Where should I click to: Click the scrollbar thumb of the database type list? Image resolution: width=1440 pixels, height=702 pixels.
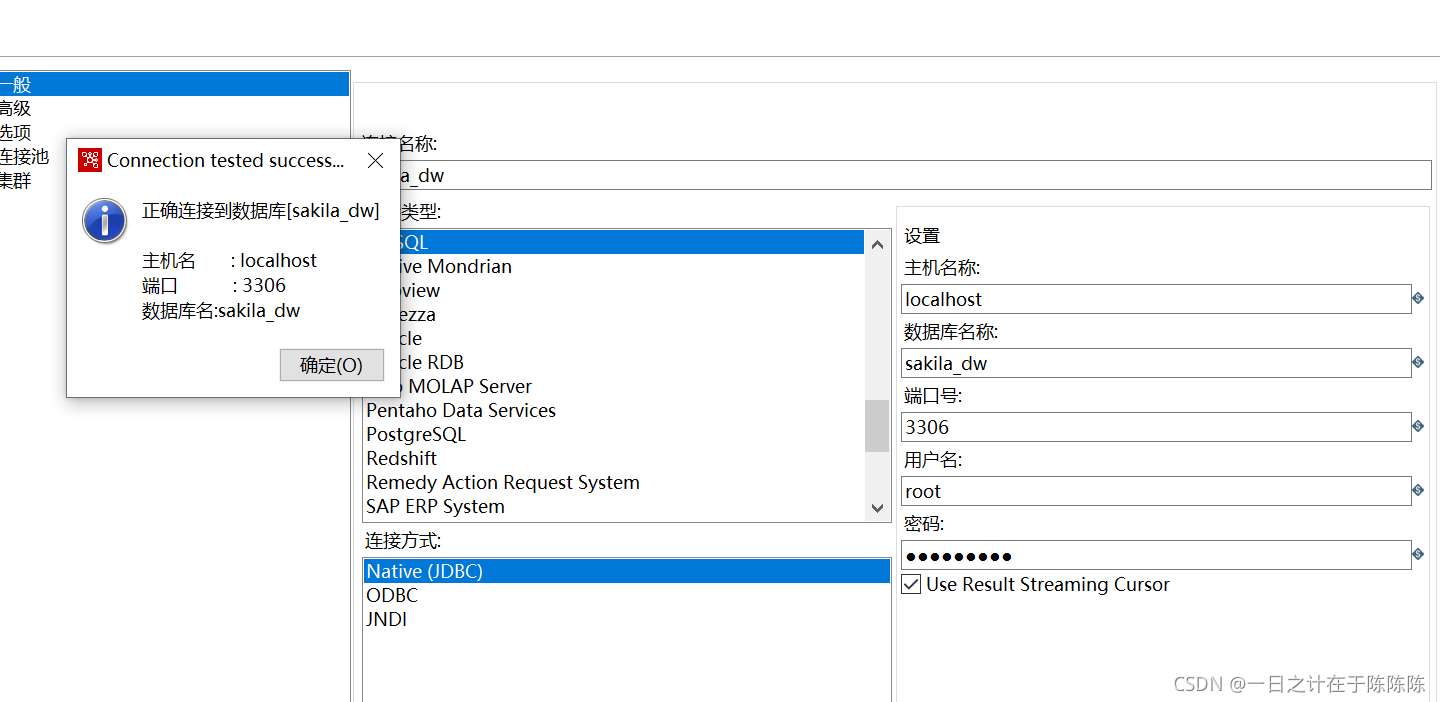[x=877, y=426]
